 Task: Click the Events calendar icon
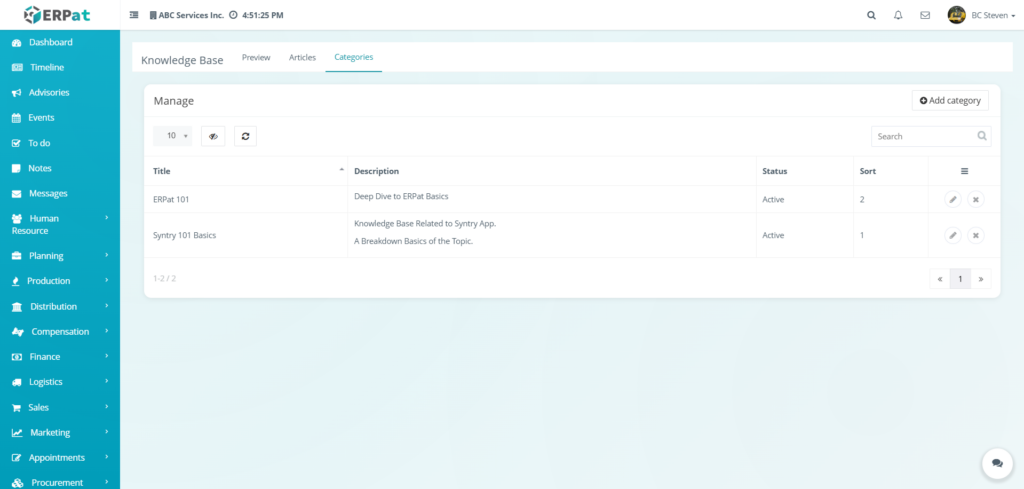pos(16,118)
